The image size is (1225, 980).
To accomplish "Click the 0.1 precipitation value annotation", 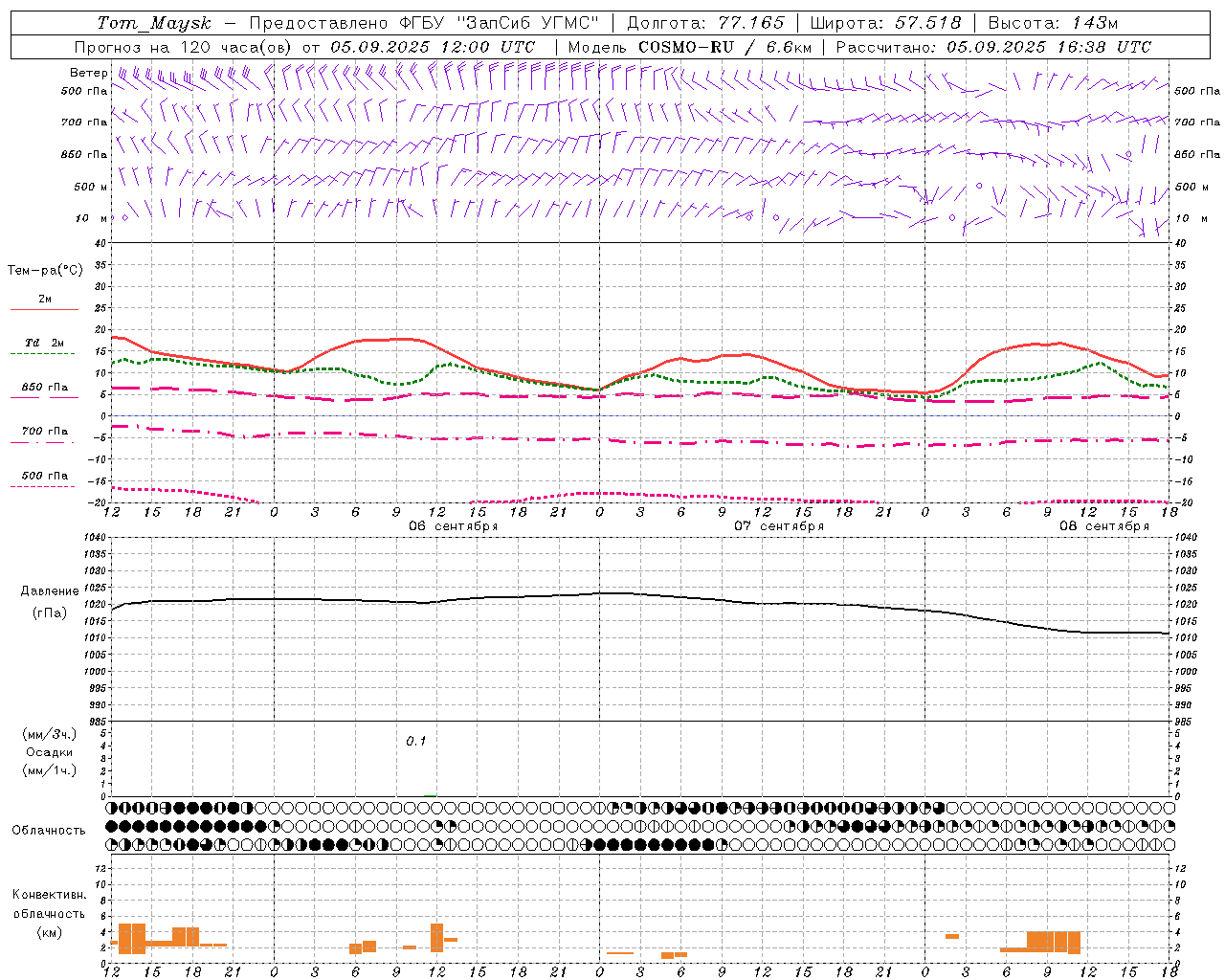I will 416,742.
